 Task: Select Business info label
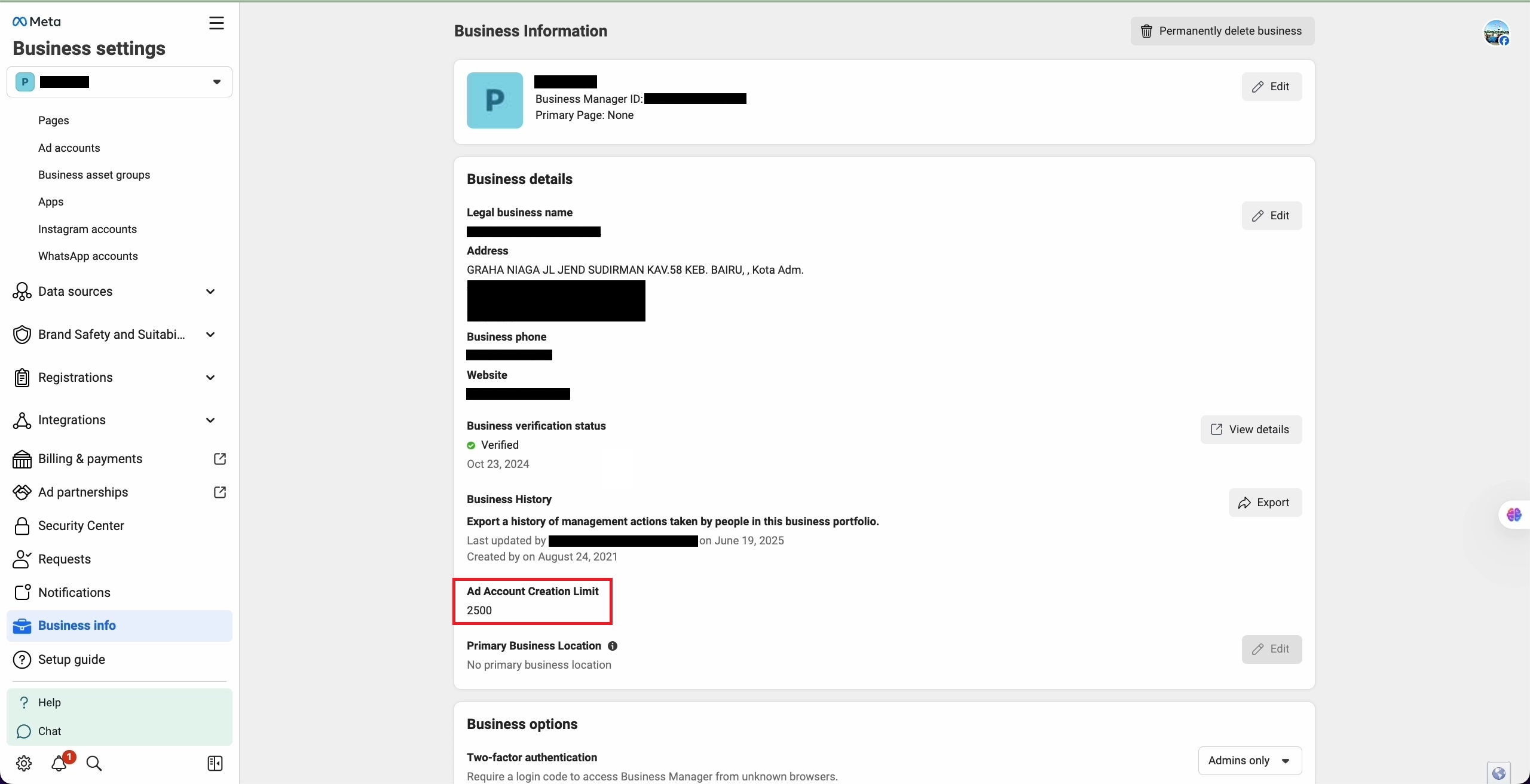pos(77,626)
